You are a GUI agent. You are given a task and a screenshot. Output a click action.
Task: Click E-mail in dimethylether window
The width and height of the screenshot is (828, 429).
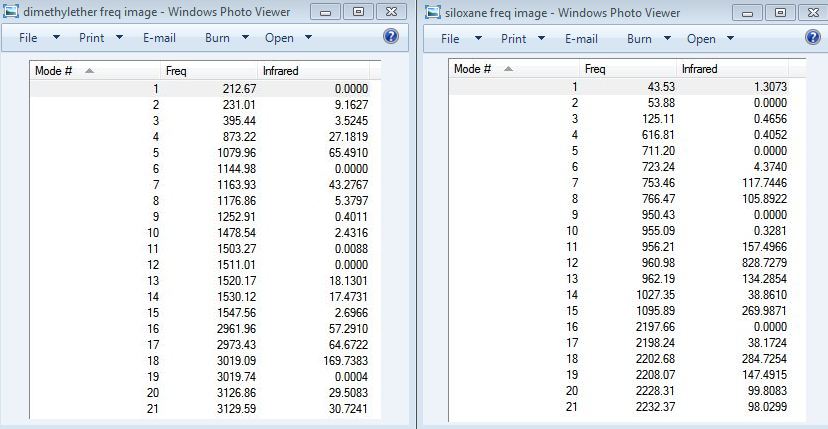(159, 38)
